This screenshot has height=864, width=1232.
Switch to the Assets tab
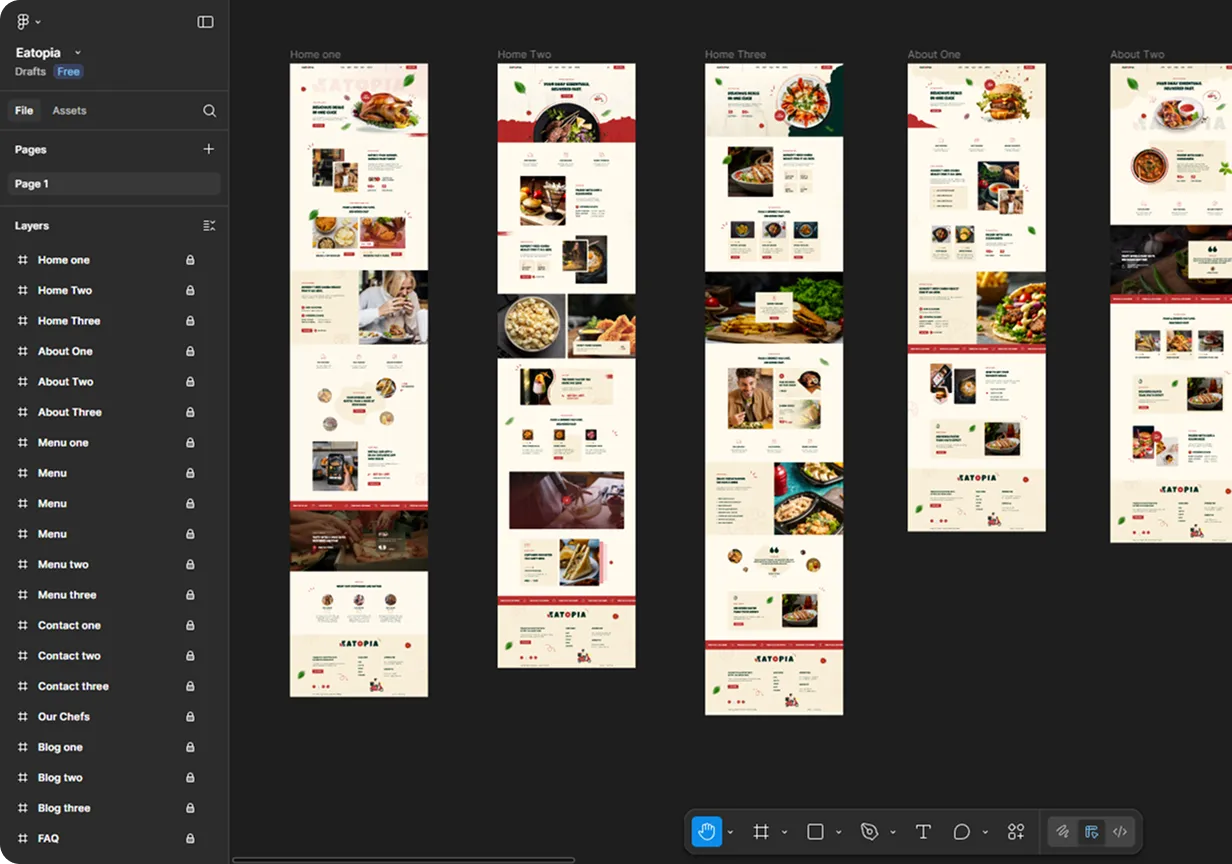tap(69, 111)
